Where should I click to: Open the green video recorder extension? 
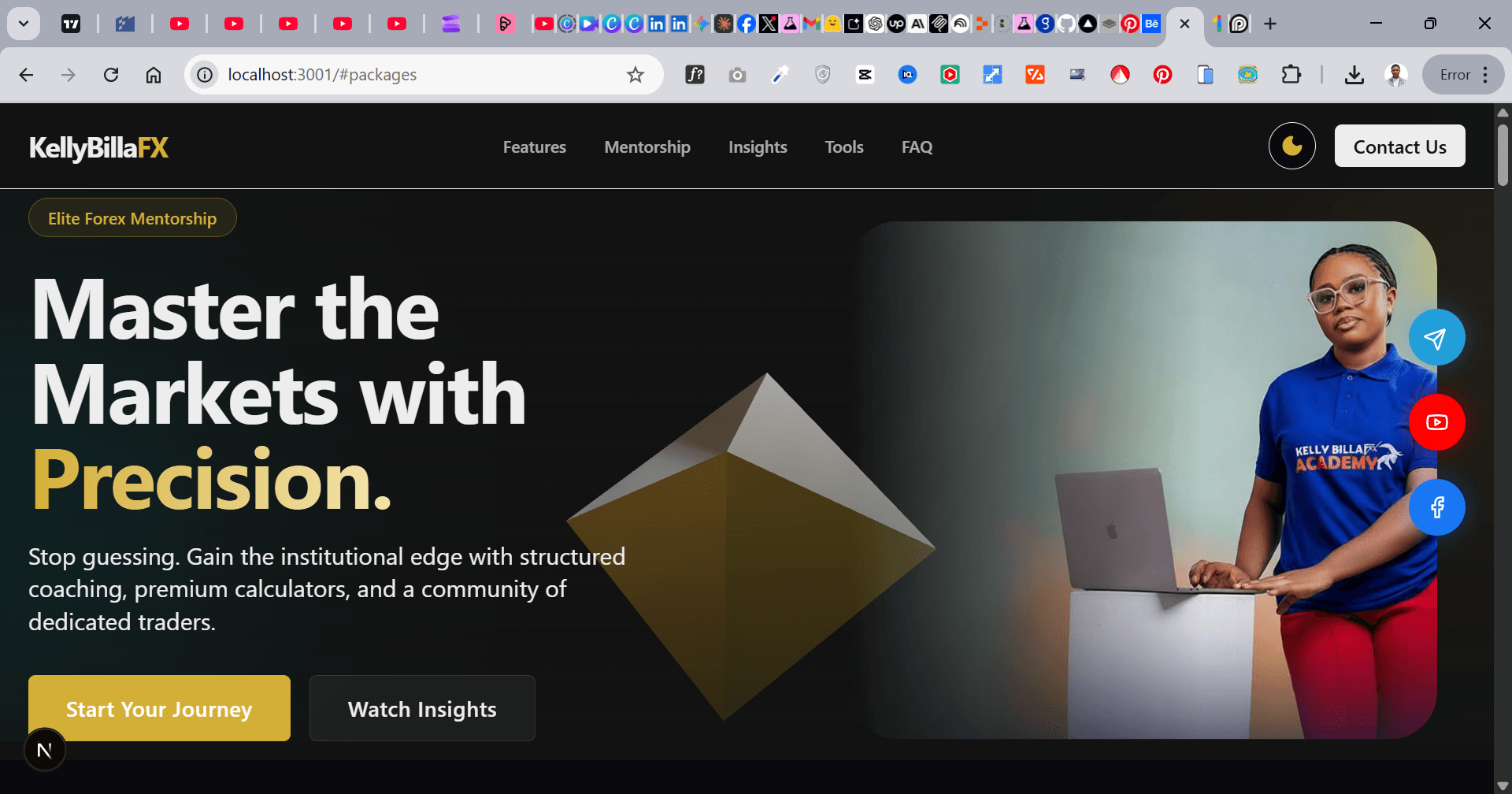[x=950, y=75]
